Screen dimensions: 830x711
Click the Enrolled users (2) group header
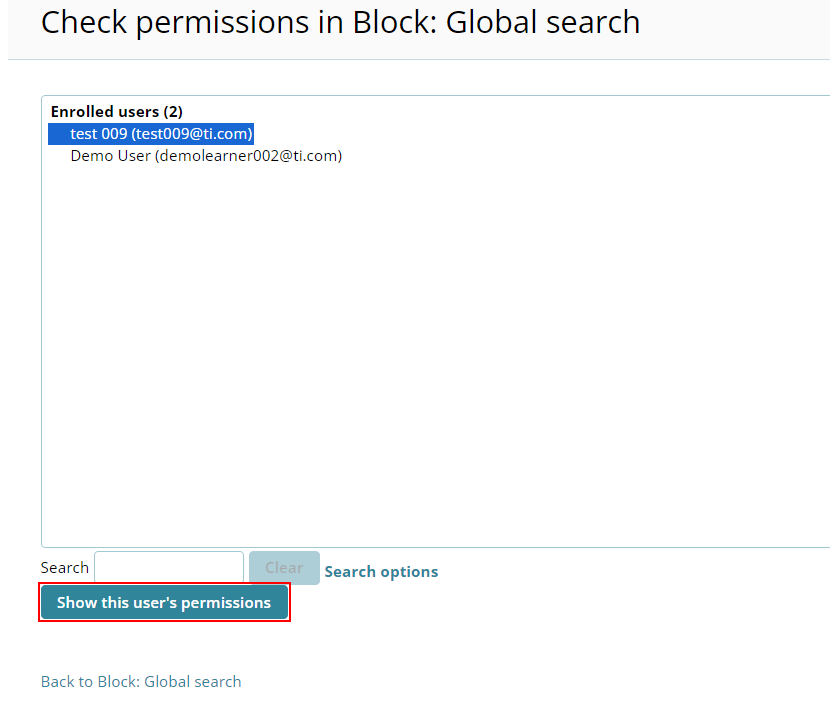pos(116,112)
